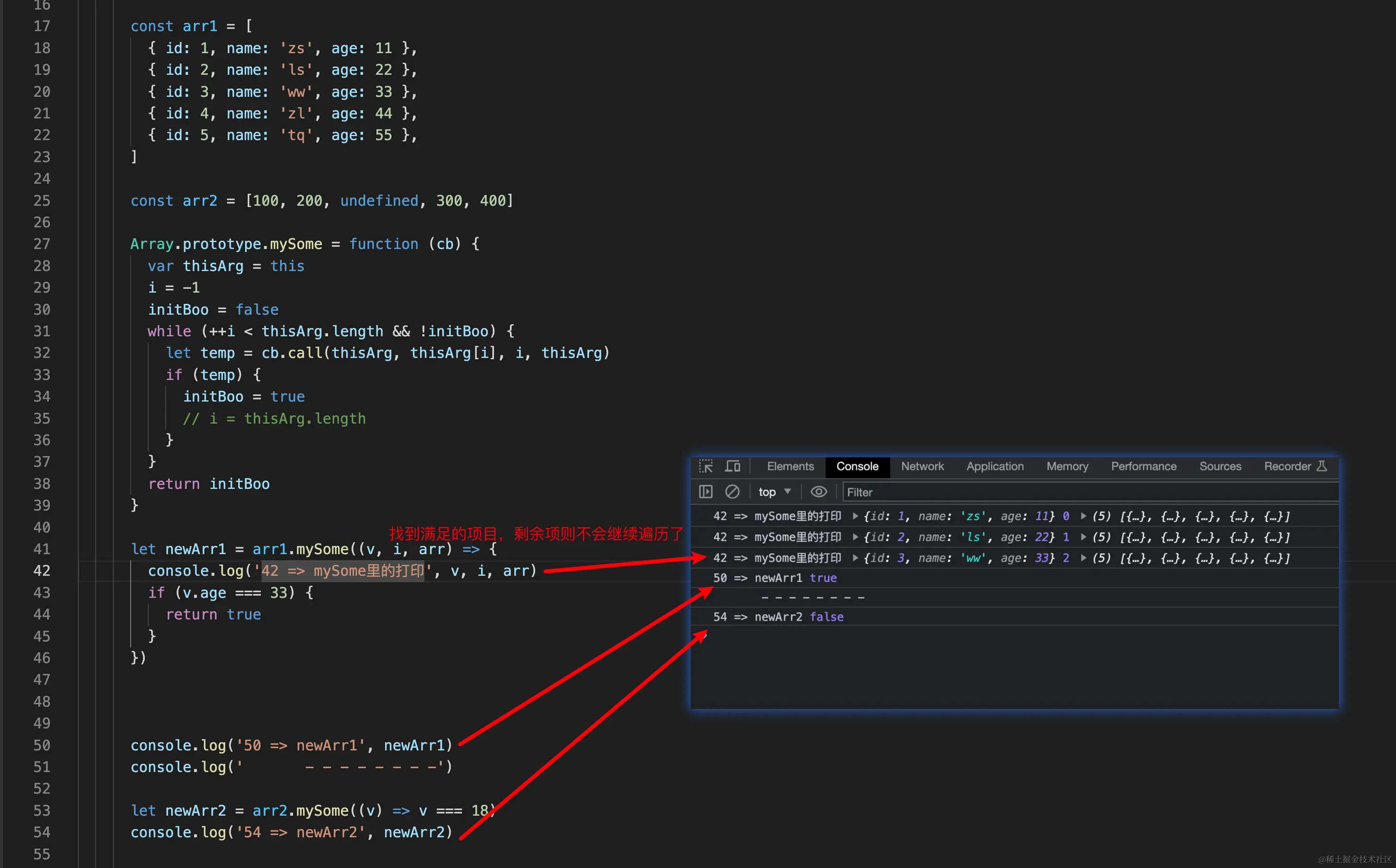Image resolution: width=1396 pixels, height=868 pixels.
Task: Open the Performance tab
Action: [x=1143, y=466]
